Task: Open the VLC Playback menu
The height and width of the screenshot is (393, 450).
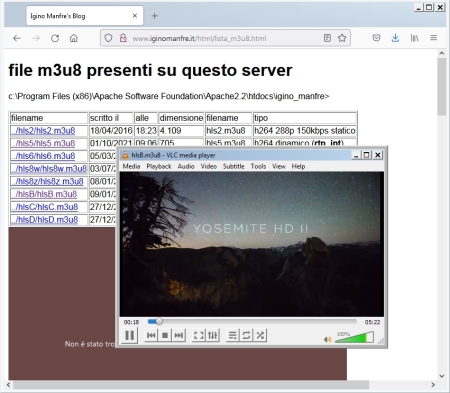Action: pos(159,166)
